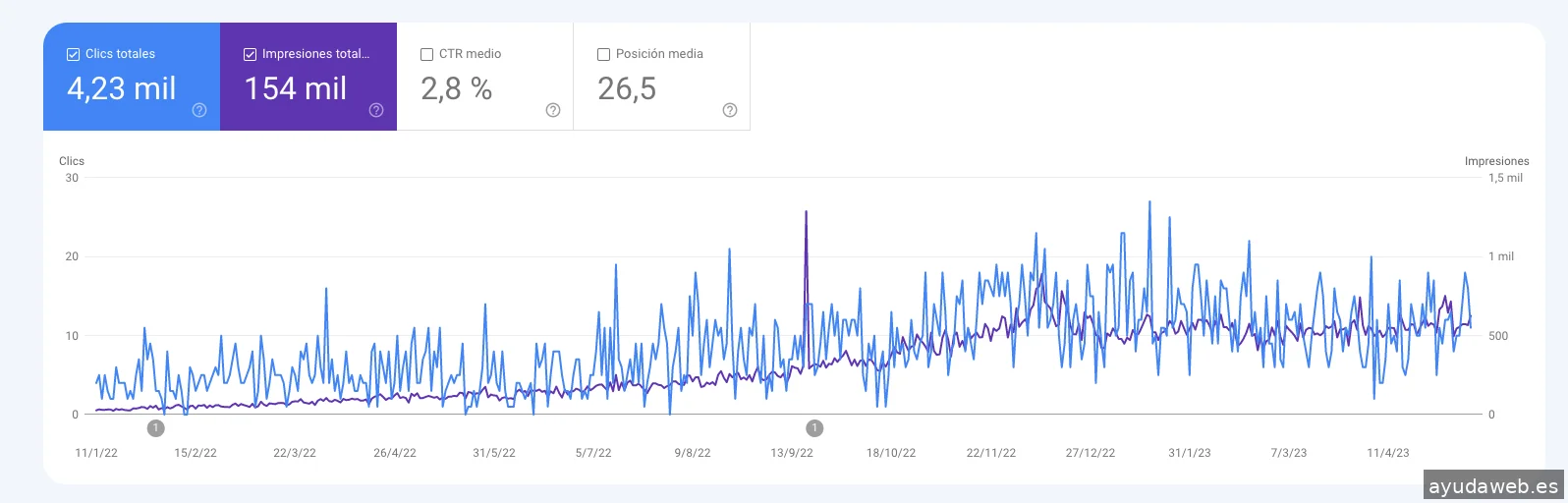Open annotation marker near 13/9/22
The height and width of the screenshot is (503, 1568).
point(814,428)
